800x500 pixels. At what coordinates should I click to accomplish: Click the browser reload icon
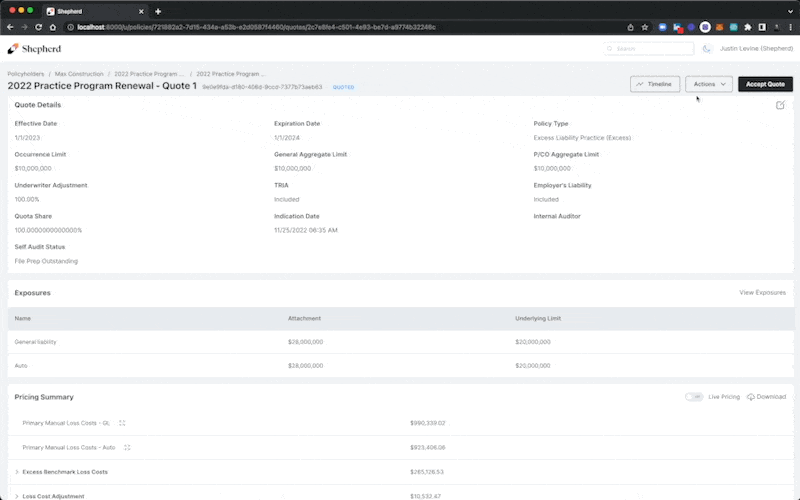pos(38,27)
